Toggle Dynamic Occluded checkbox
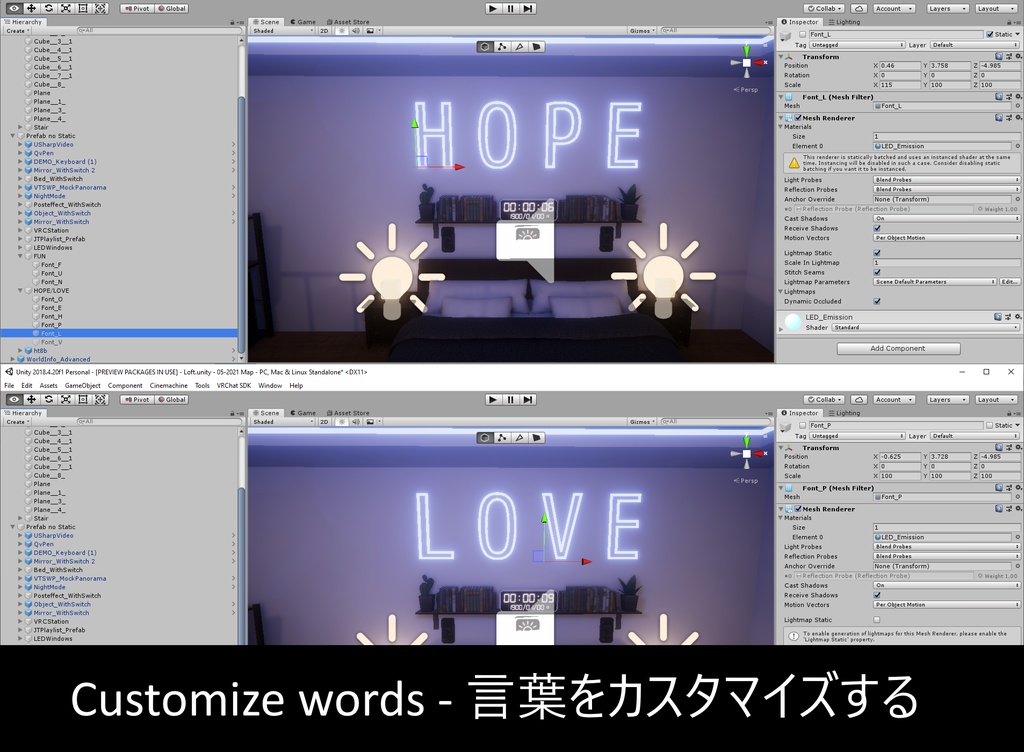 (x=878, y=302)
